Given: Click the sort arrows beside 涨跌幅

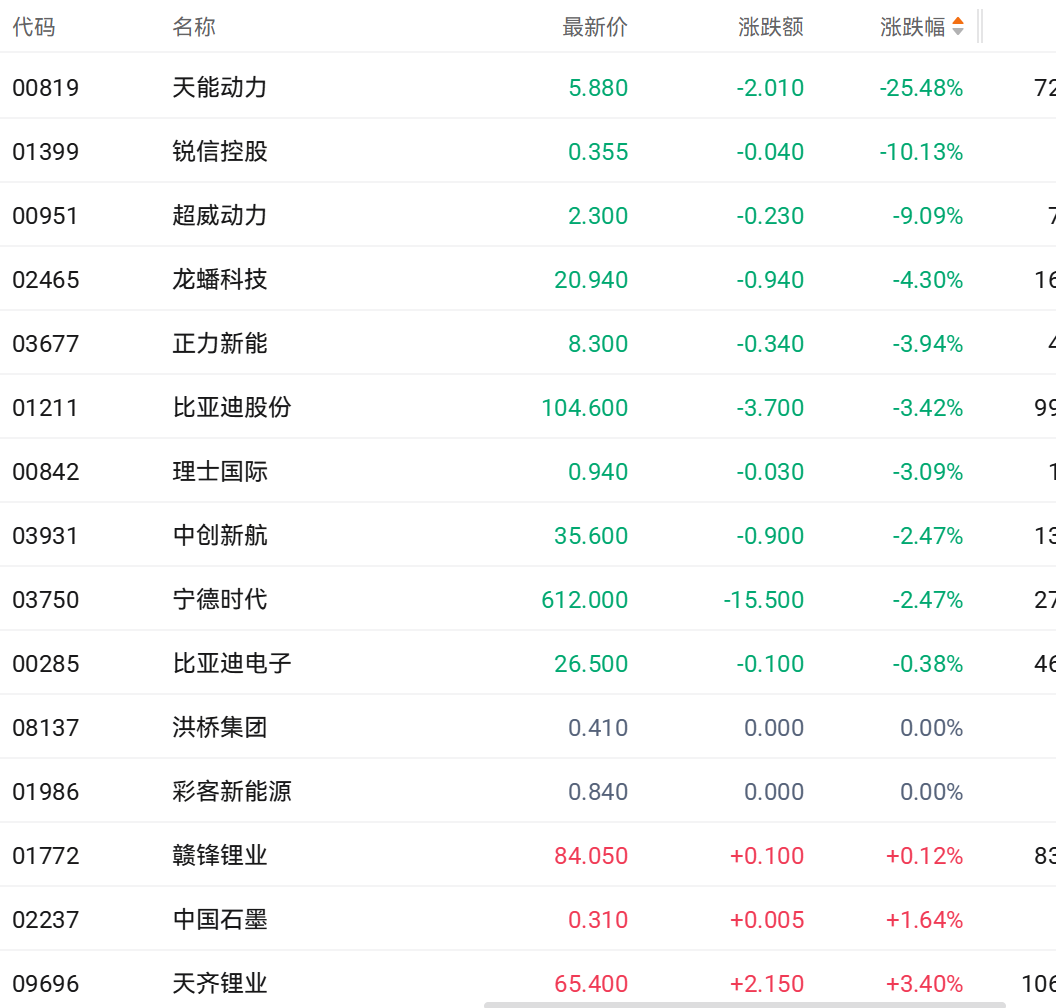Looking at the screenshot, I should (958, 27).
